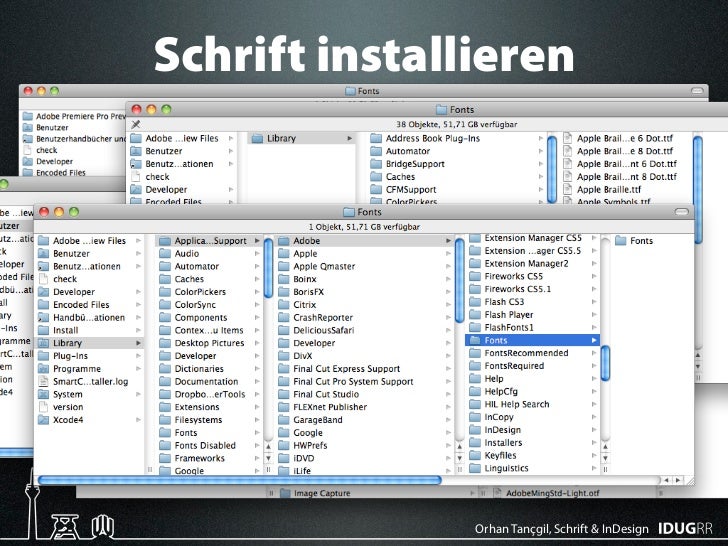This screenshot has height=546, width=728.
Task: Select the Programme folder icon
Action: [43, 369]
